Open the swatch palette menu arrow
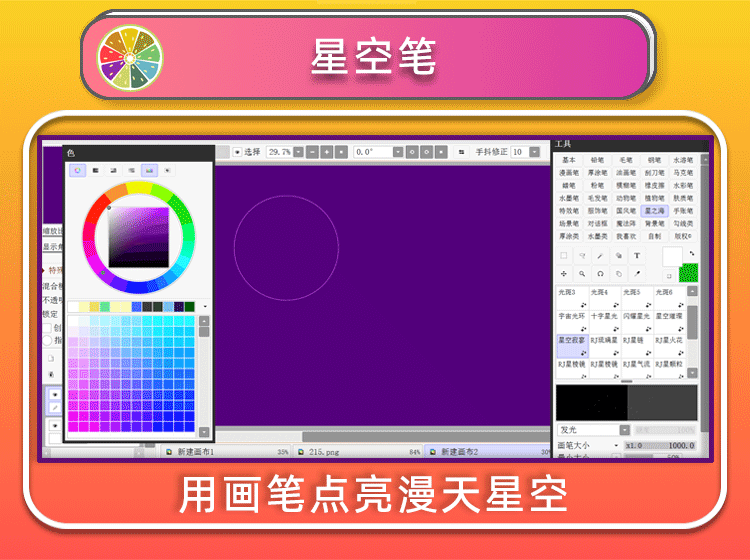The width and height of the screenshot is (750, 560). [x=206, y=307]
